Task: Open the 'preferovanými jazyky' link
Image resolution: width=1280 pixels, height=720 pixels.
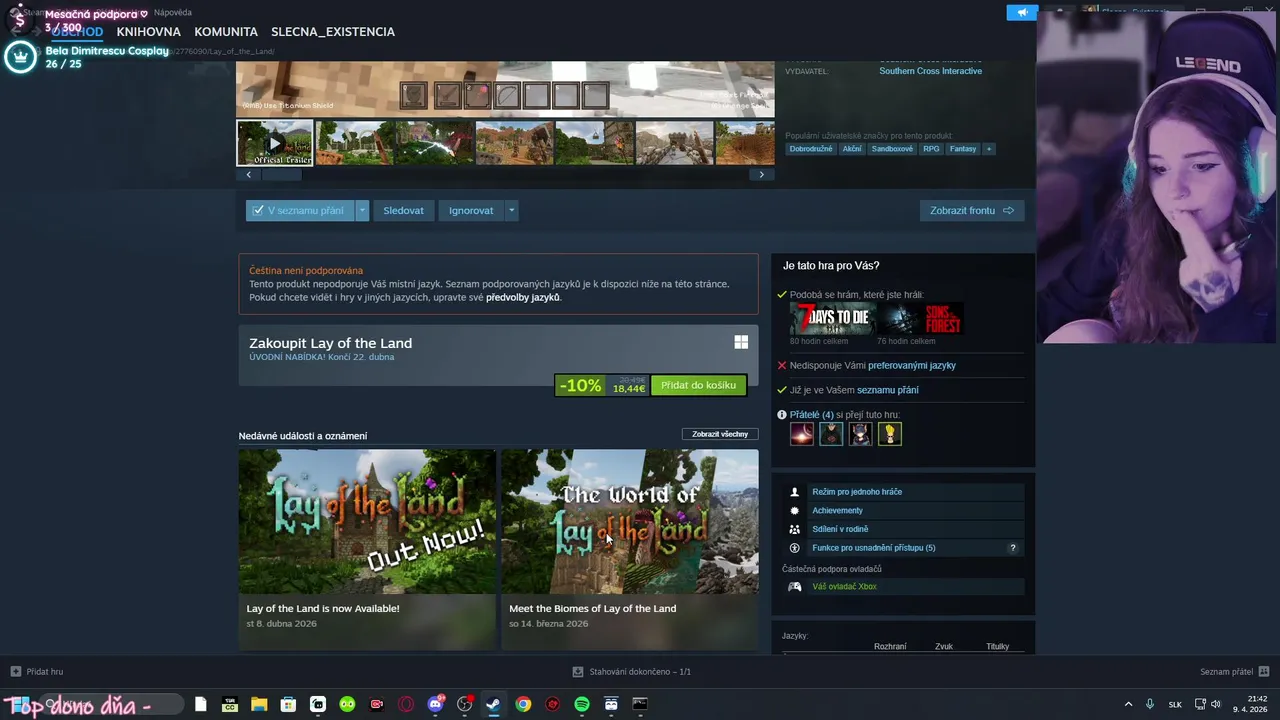Action: coord(912,365)
